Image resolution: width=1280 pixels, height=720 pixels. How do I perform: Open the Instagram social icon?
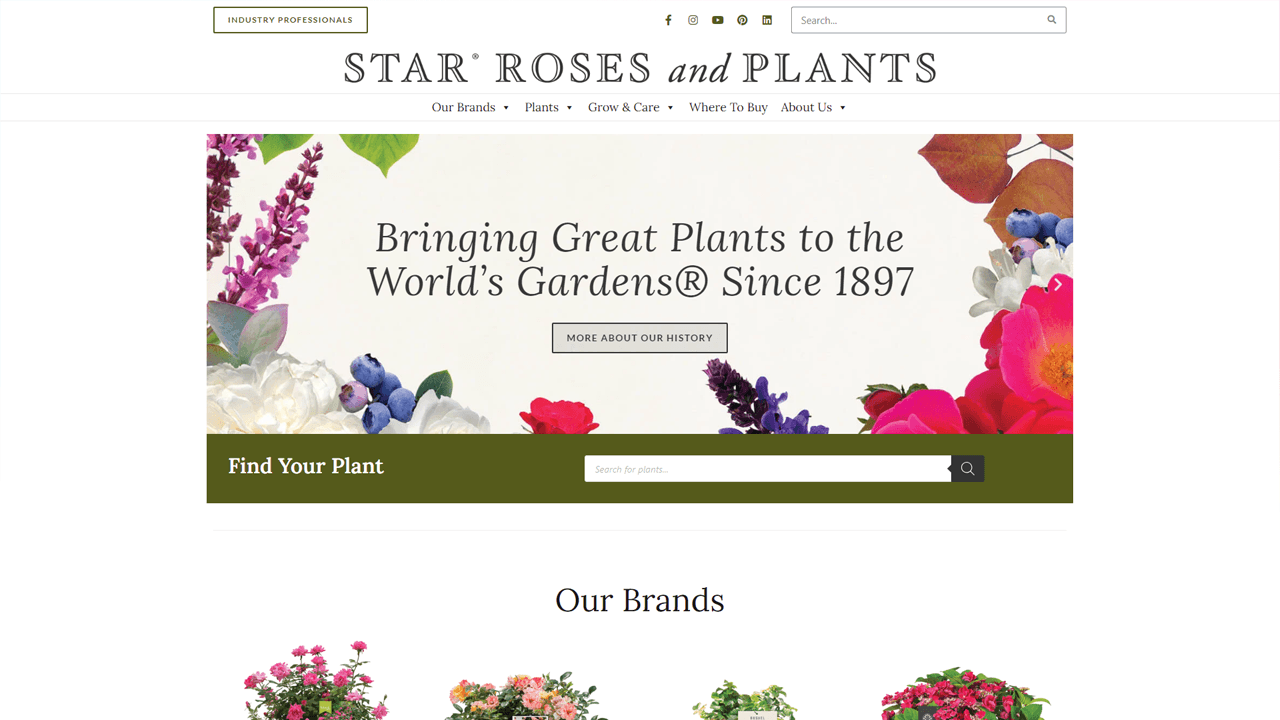point(693,20)
